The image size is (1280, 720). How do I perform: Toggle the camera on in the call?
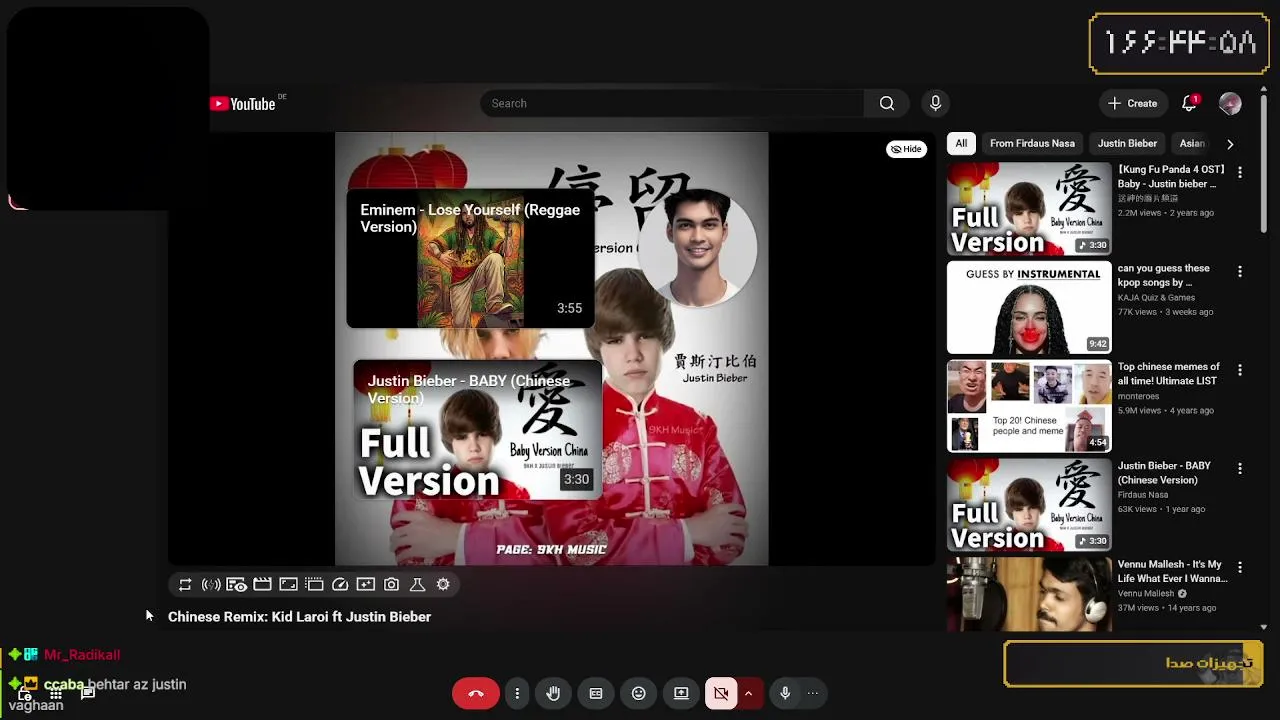pos(721,693)
